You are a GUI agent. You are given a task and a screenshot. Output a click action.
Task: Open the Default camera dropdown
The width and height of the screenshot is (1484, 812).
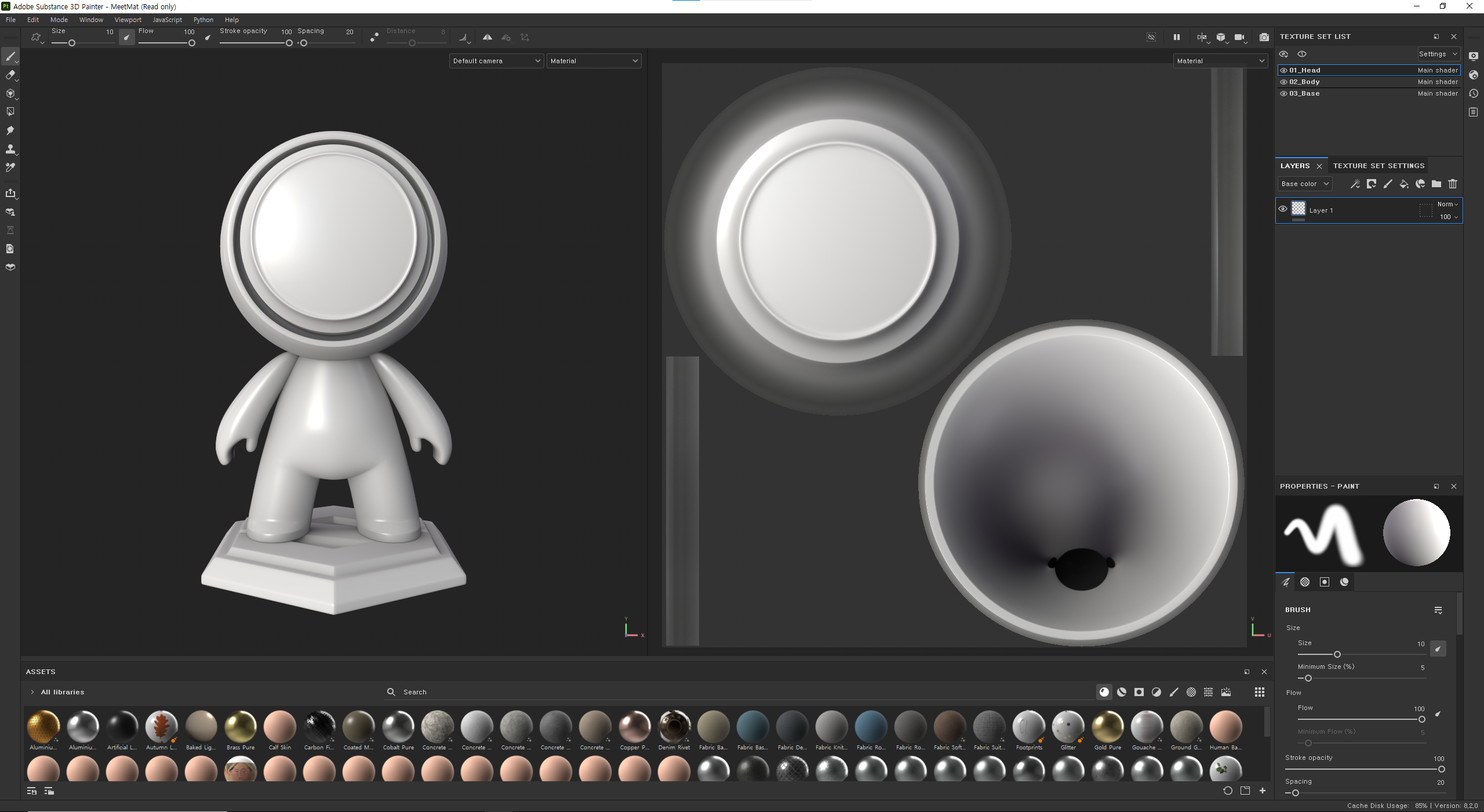point(496,61)
